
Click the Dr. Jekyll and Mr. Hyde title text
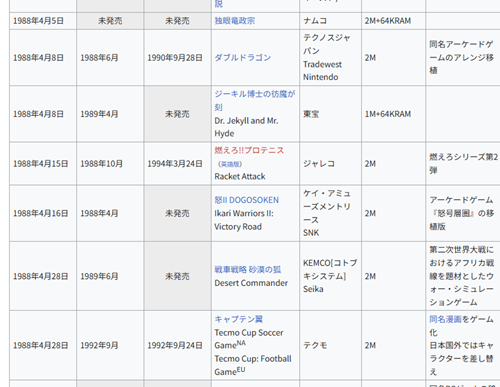(x=246, y=127)
